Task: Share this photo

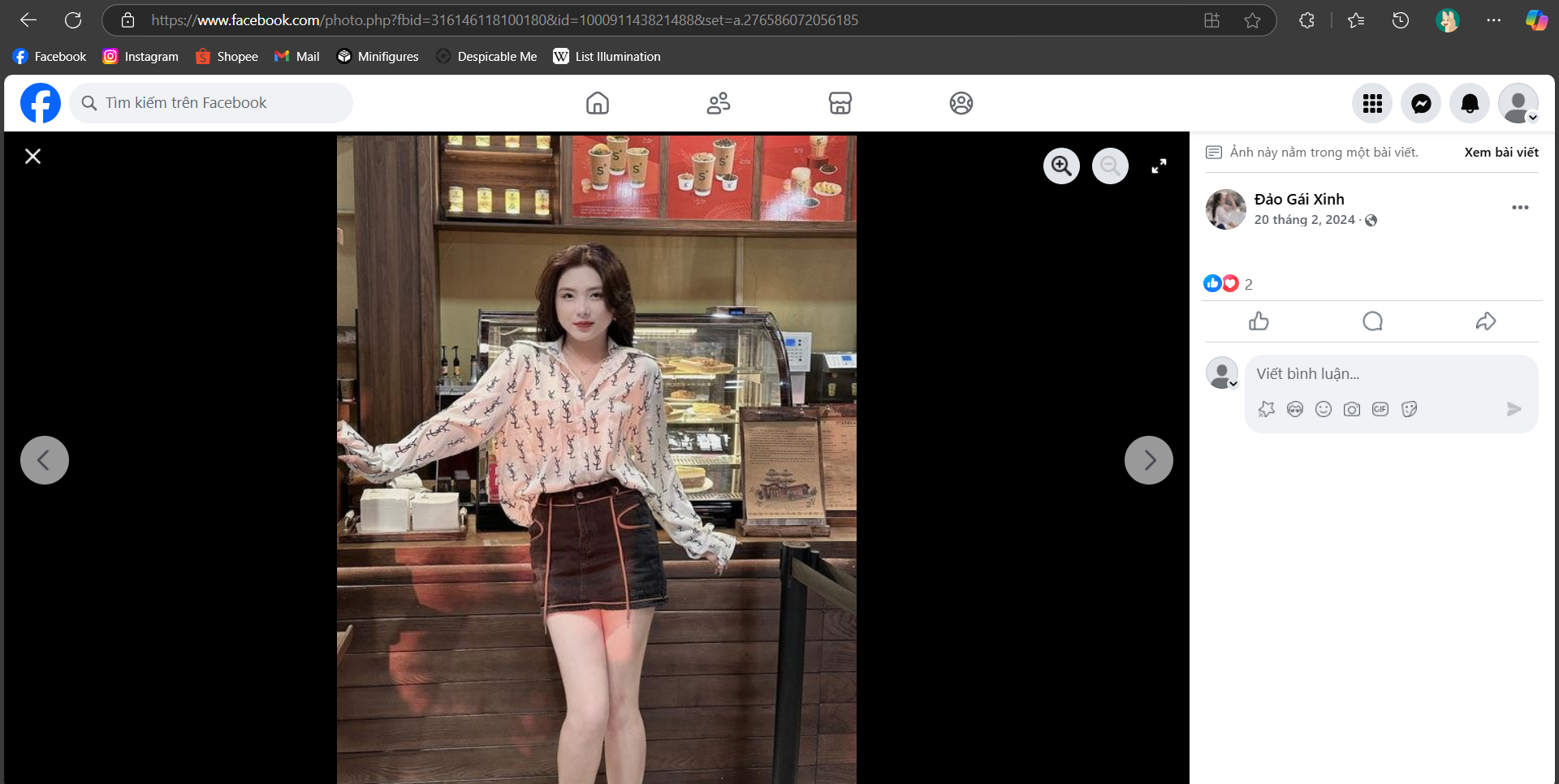Action: click(1486, 321)
